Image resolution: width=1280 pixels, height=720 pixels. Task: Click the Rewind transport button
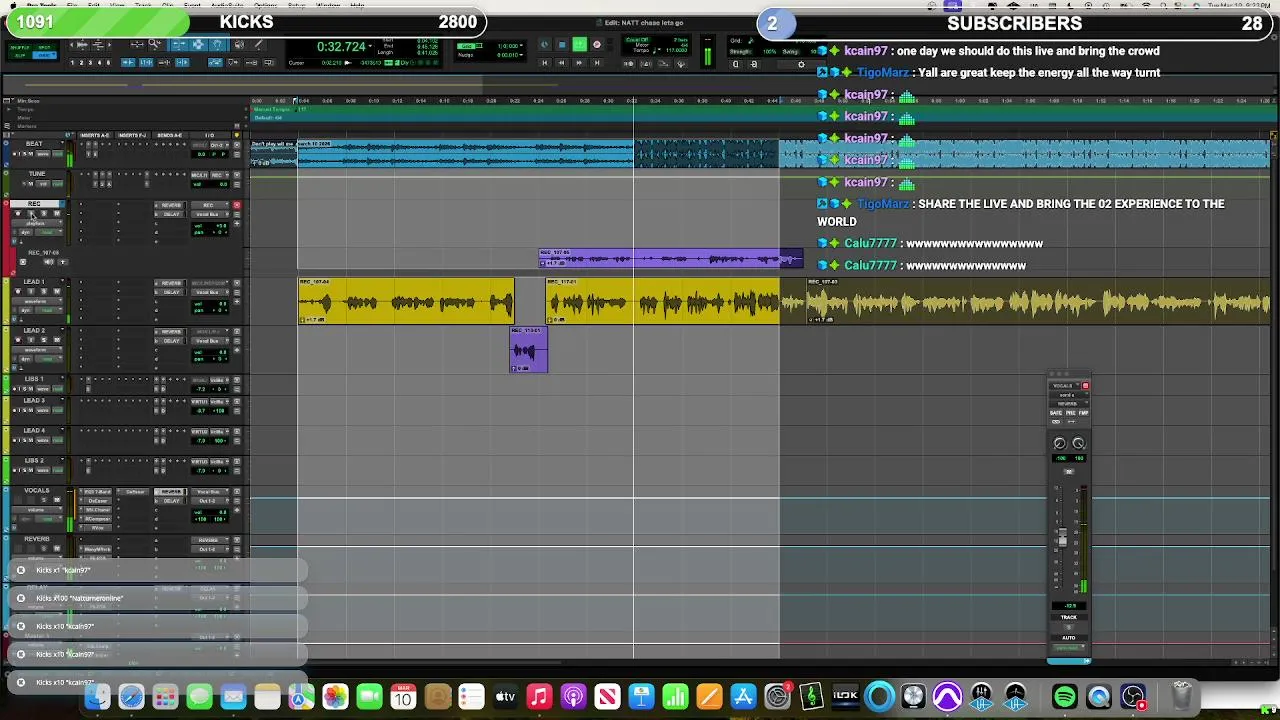[x=561, y=62]
